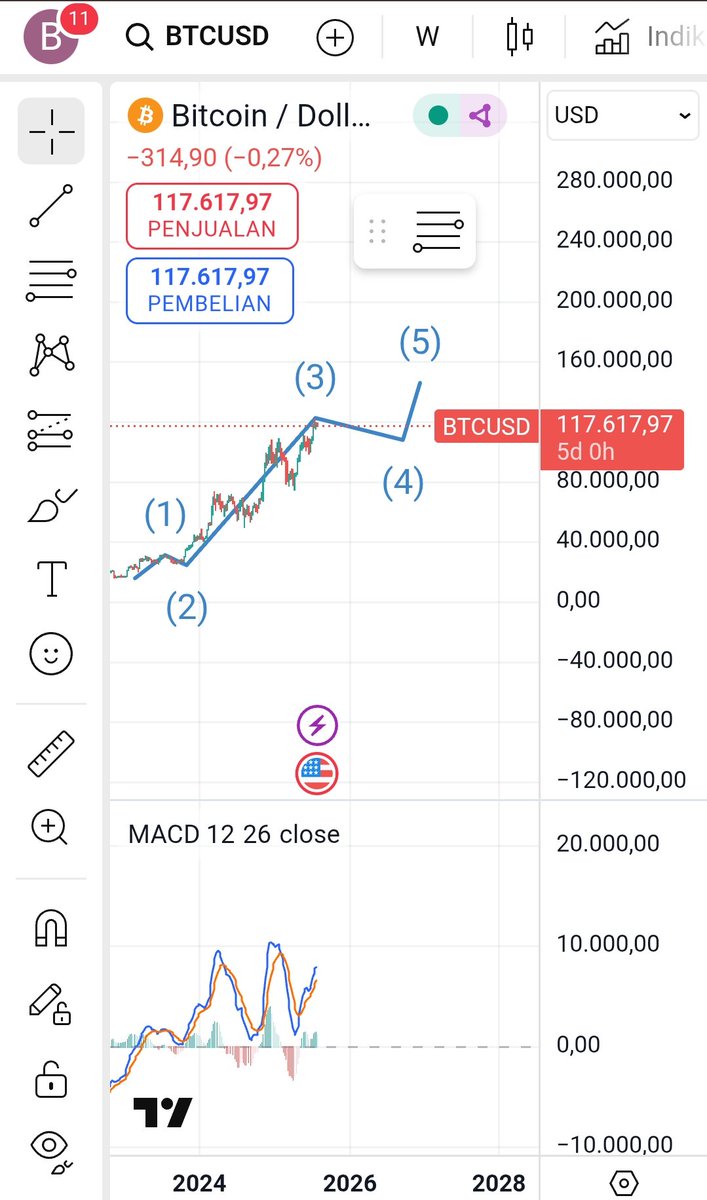Click the purple share nodes icon
Screen dimensions: 707x1200
[481, 116]
